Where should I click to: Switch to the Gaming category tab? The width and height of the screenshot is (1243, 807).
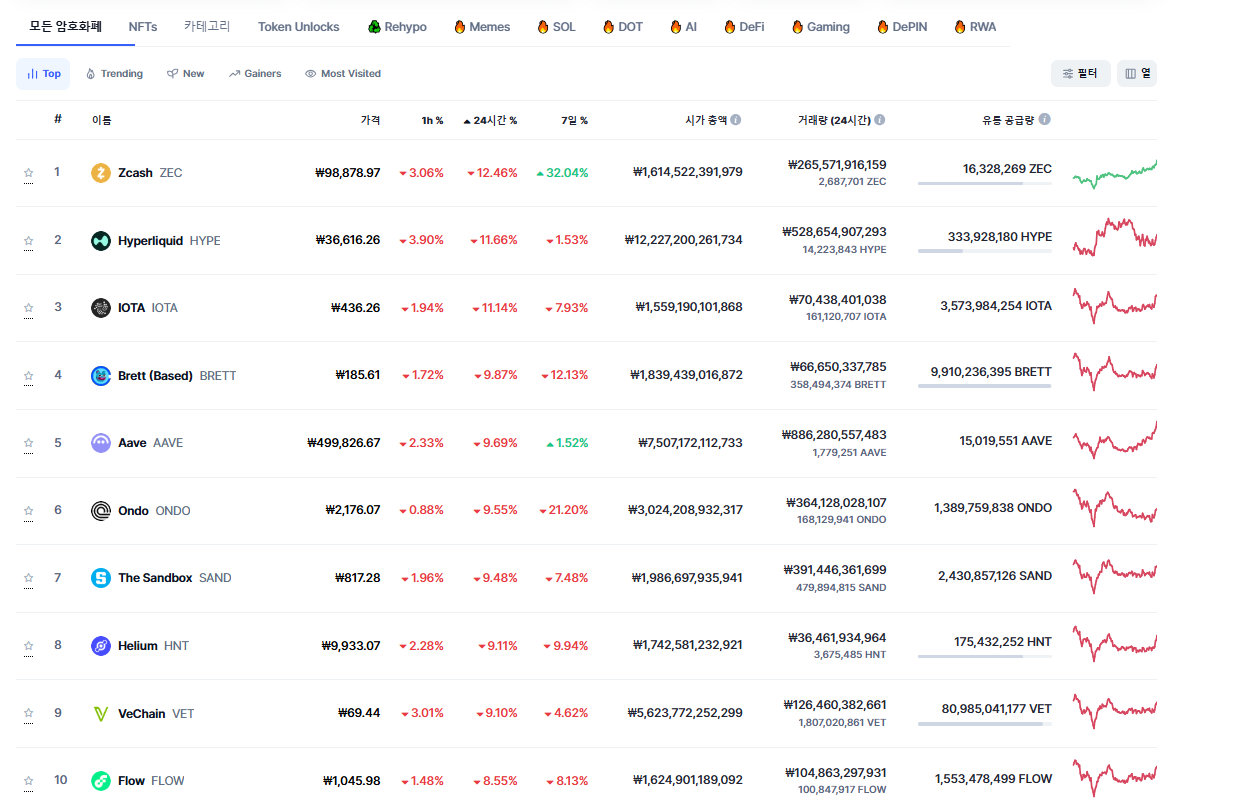coord(820,27)
